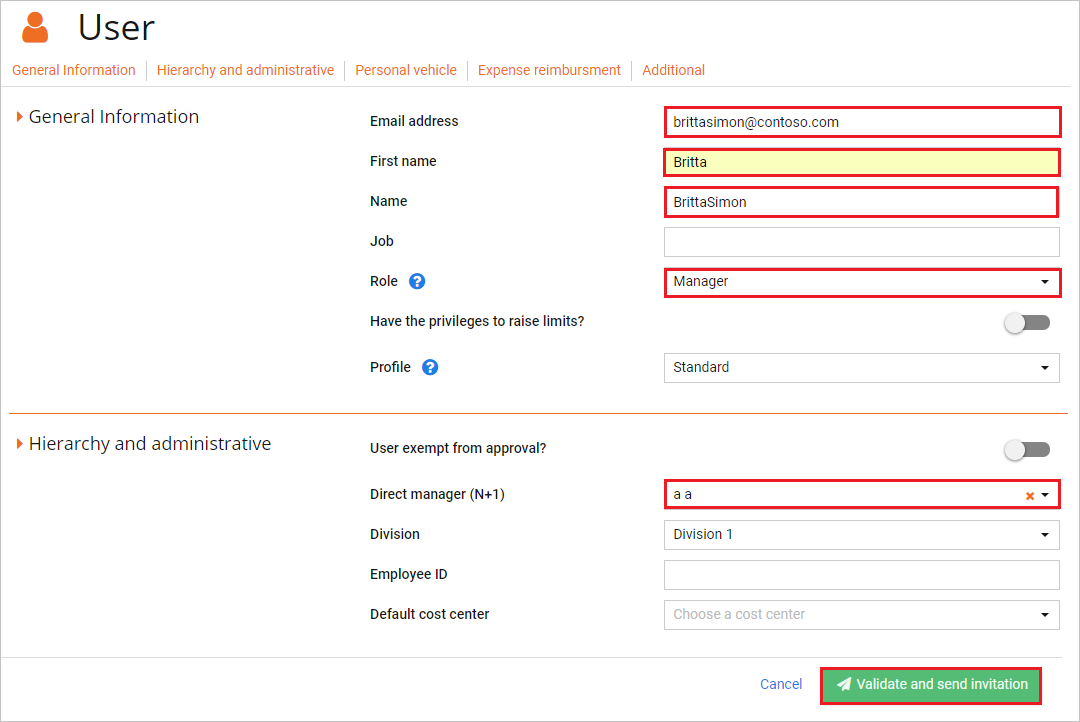Open the Profile dropdown showing Standard
This screenshot has height=722, width=1080.
click(x=1046, y=368)
